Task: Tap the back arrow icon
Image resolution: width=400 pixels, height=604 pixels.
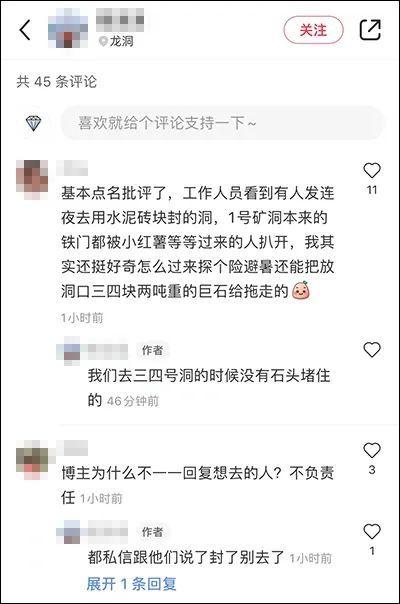Action: [25, 30]
